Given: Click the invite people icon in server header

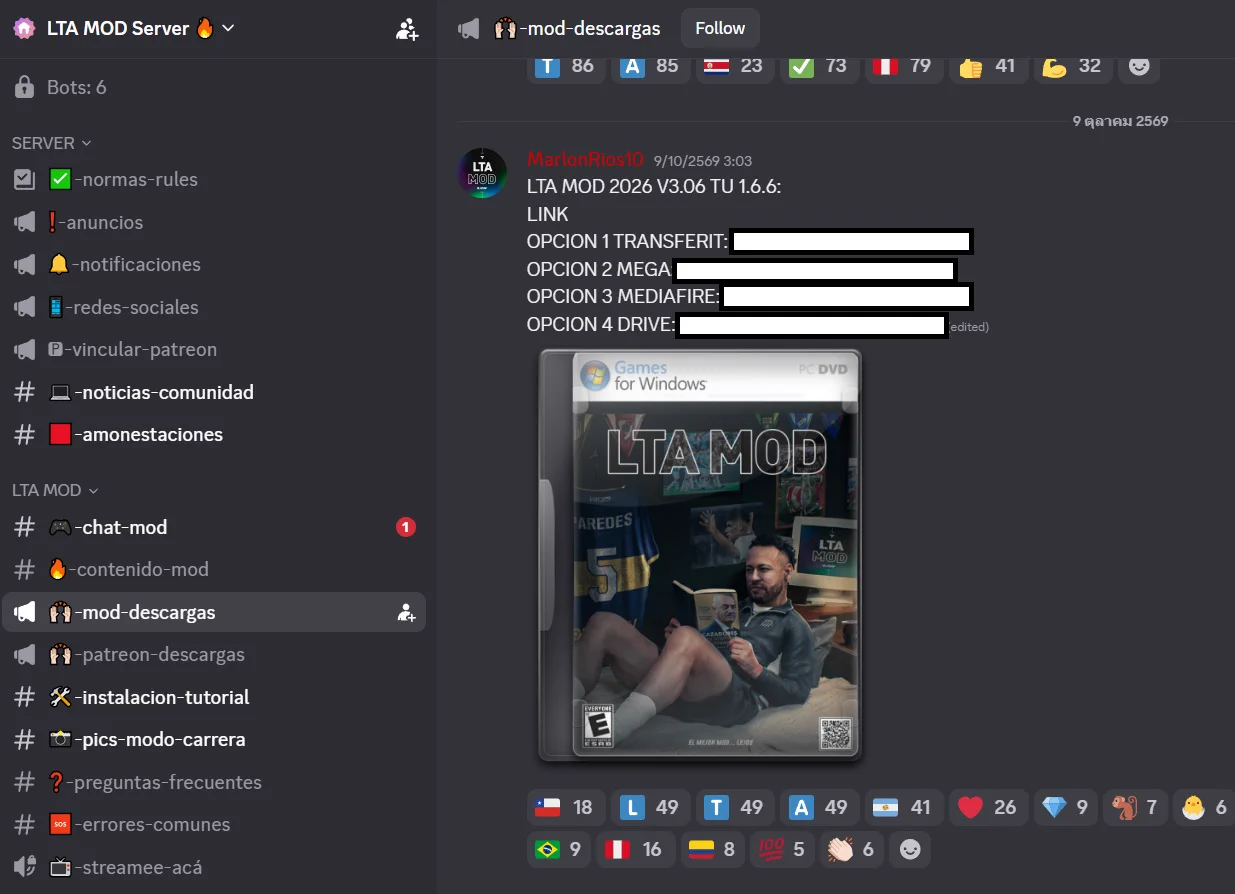Looking at the screenshot, I should pos(407,29).
